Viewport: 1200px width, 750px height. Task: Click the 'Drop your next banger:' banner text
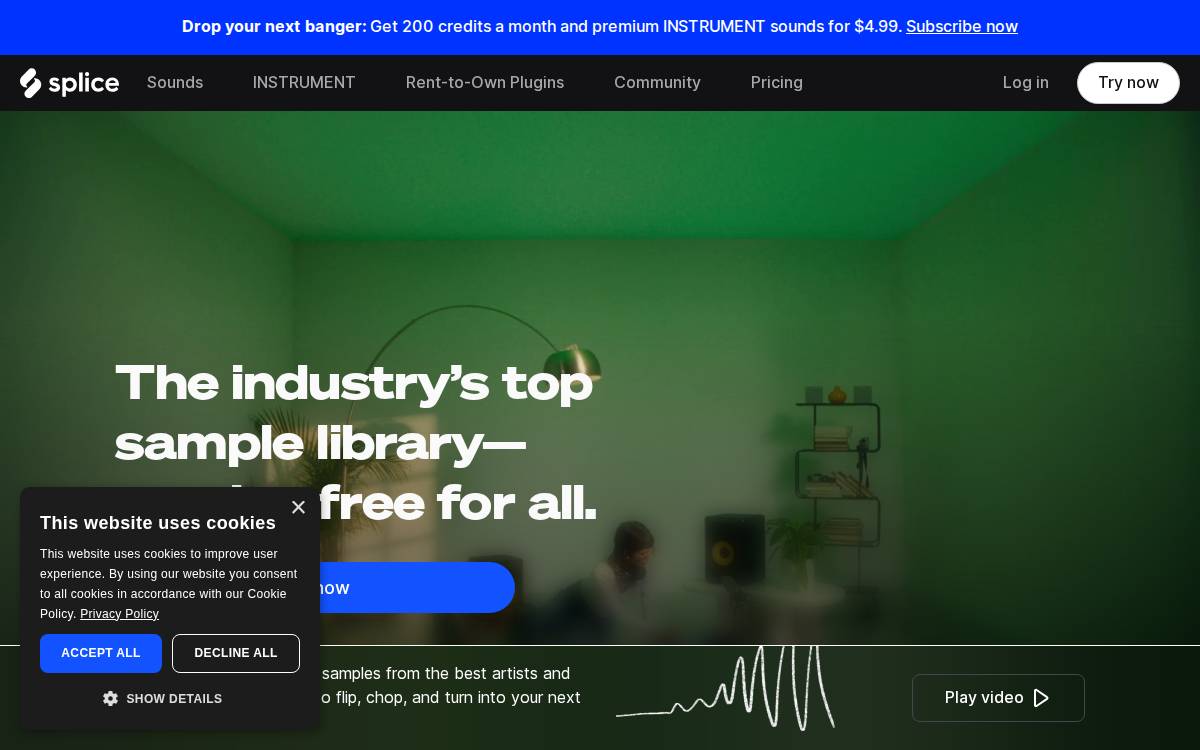[274, 27]
